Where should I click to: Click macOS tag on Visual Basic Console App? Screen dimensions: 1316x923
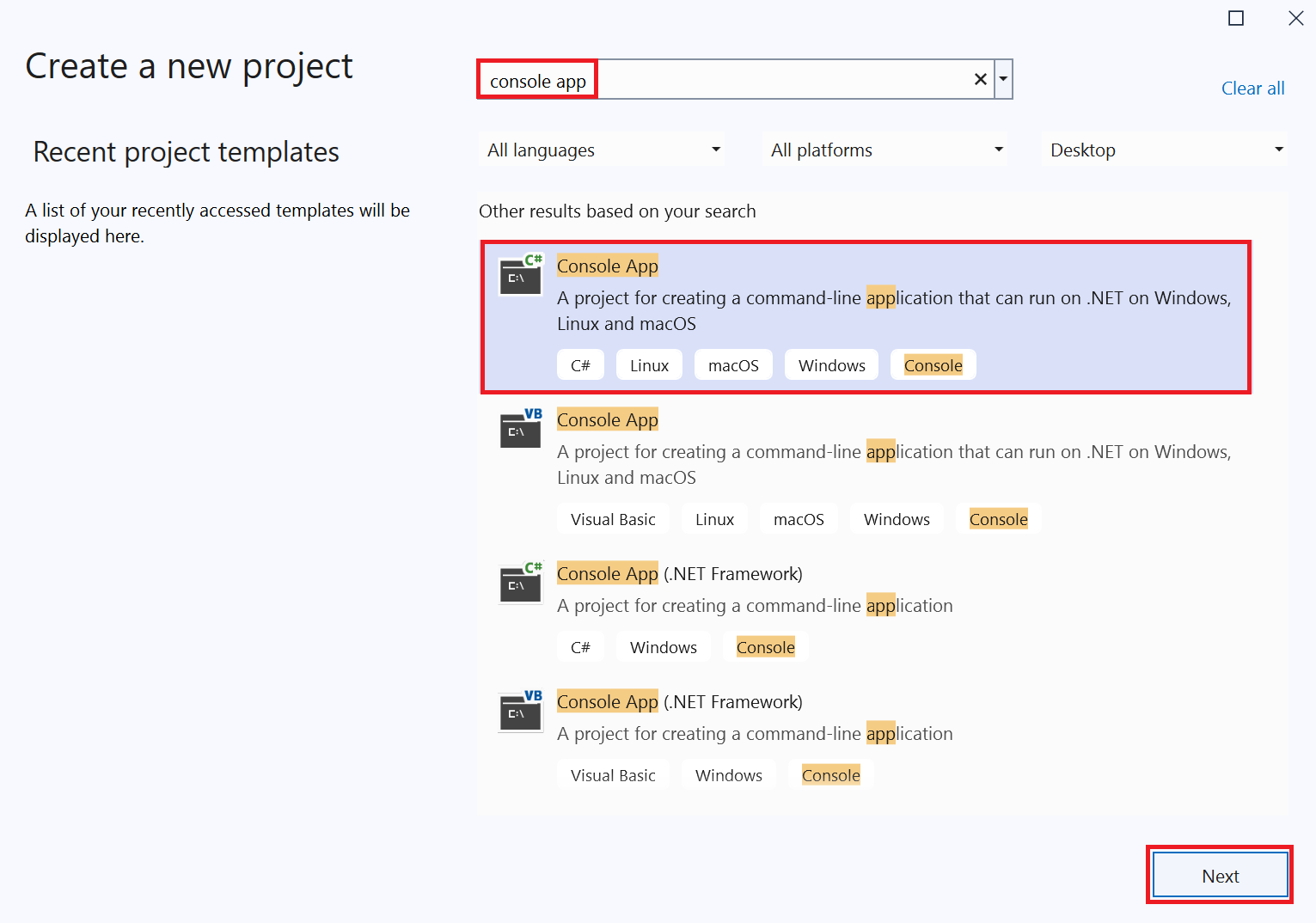click(x=799, y=519)
